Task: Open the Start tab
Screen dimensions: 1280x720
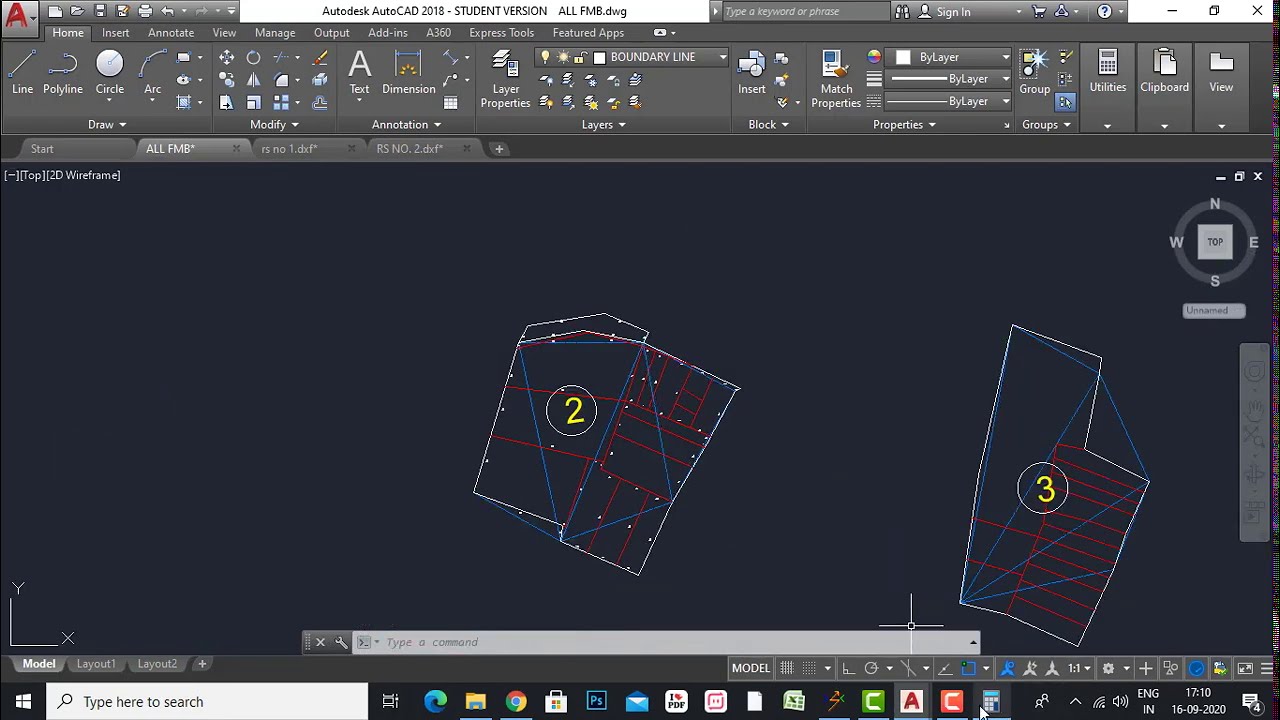Action: click(x=42, y=149)
